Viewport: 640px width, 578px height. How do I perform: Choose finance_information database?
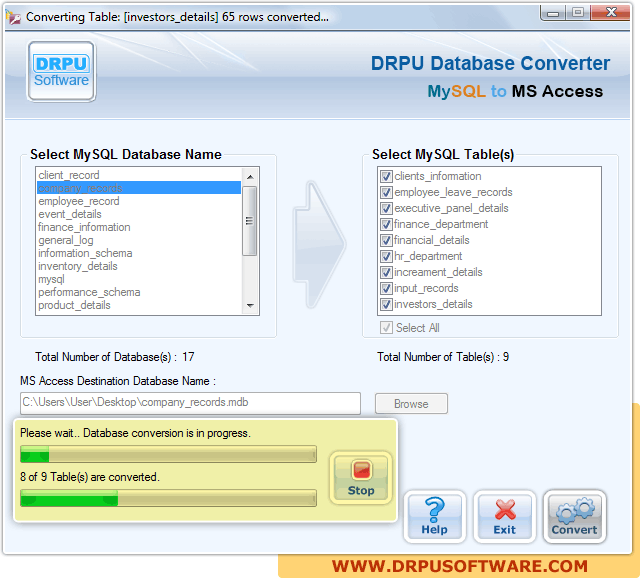[x=139, y=227]
